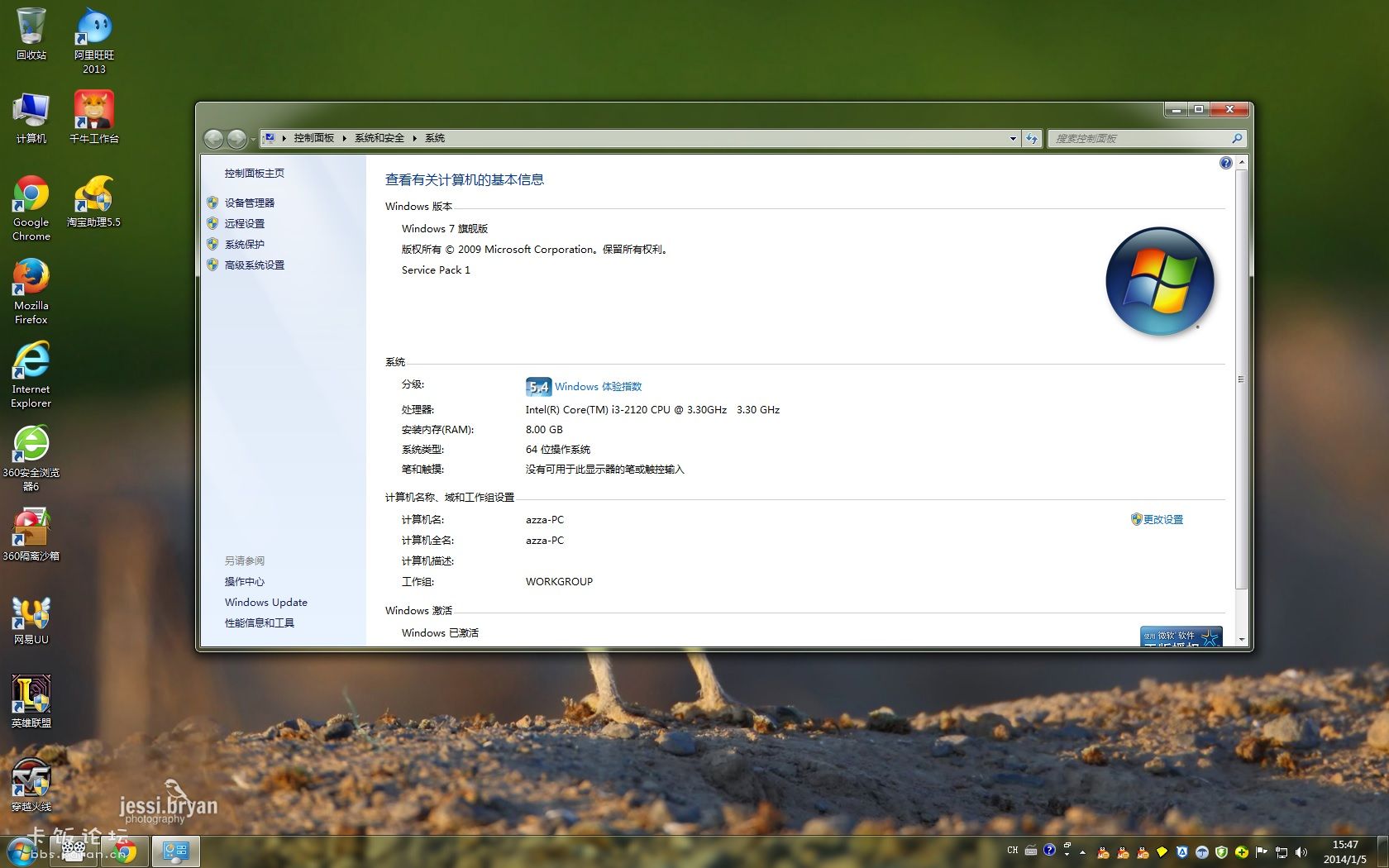Screen dimensions: 1389x868
Task: Click the Show Desktop strip at the taskbar end
Action: 1382,851
